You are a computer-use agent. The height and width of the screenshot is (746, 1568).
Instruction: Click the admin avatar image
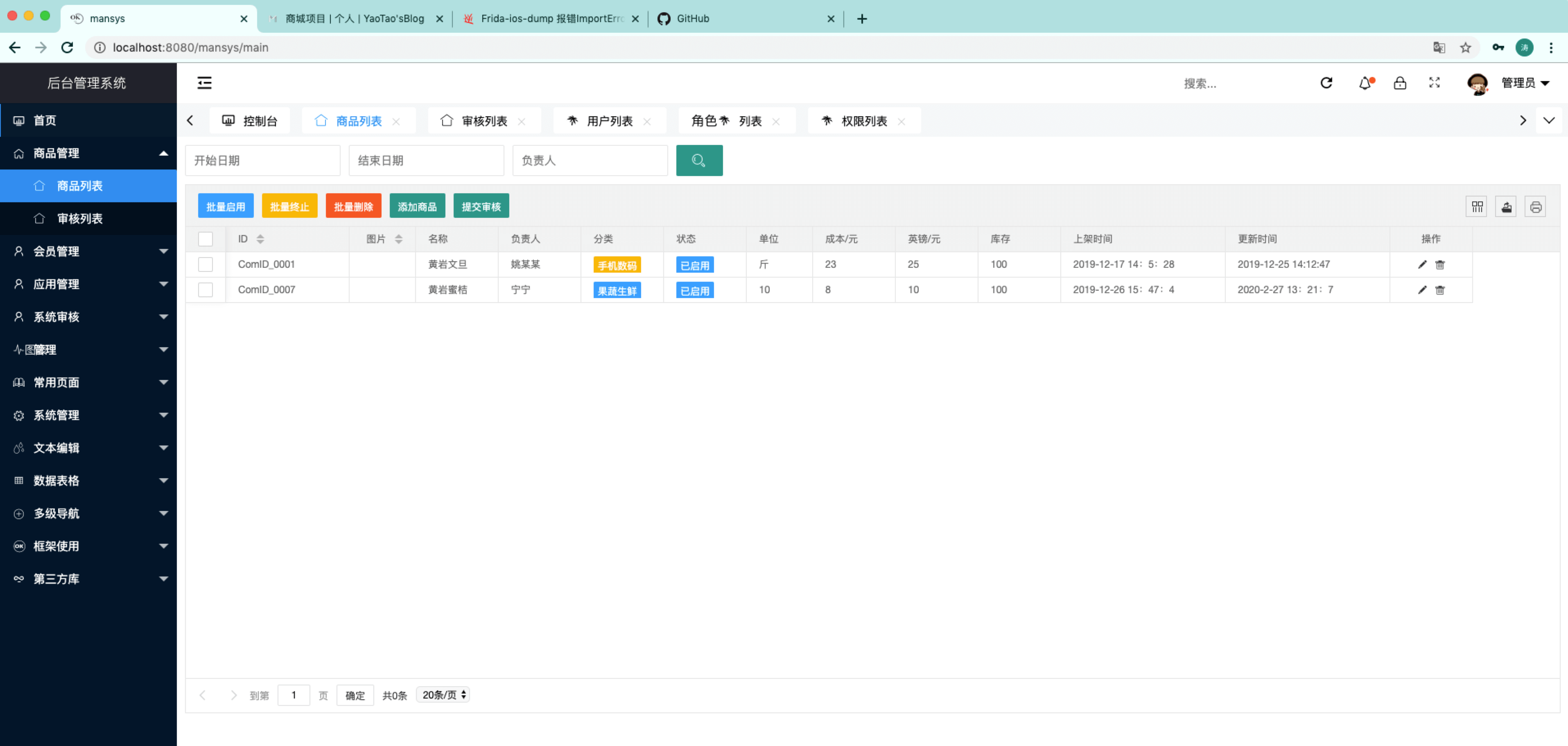coord(1477,84)
